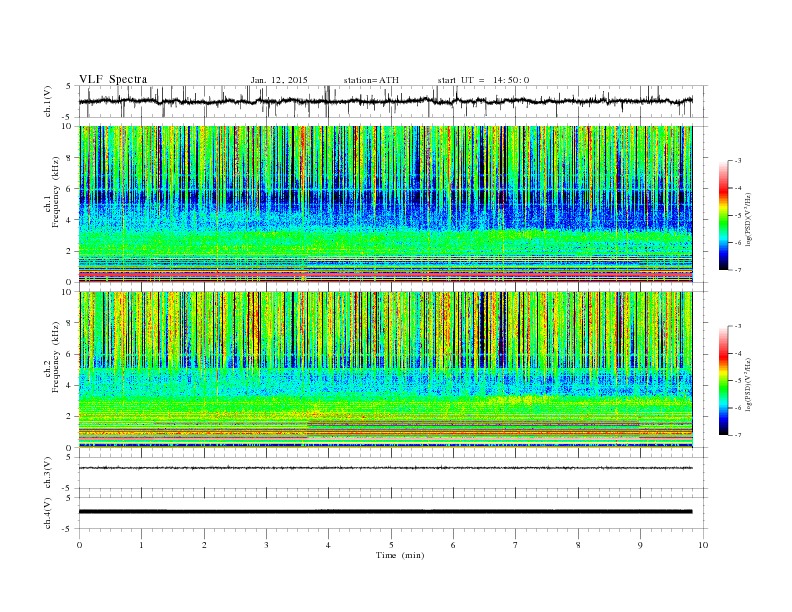This screenshot has height=612, width=792.
Task: Click the "-7" tick on ch.2 colorbar
Action: 738,435
